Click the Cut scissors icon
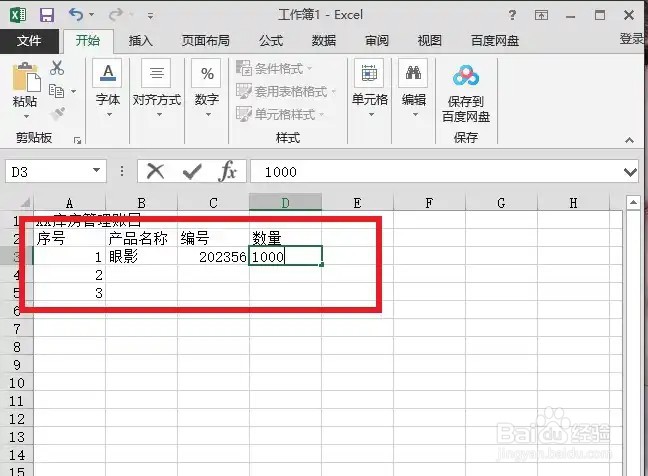This screenshot has height=476, width=648. (57, 68)
